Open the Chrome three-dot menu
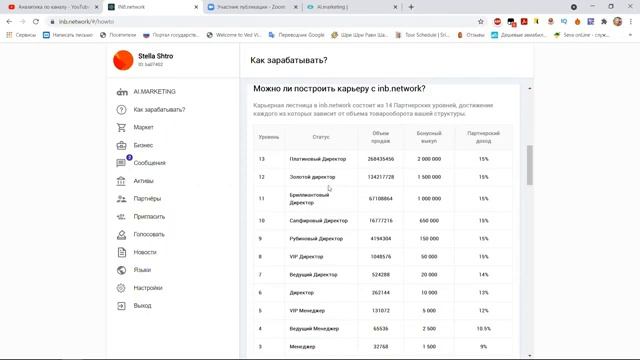Viewport: 640px width, 360px height. pos(631,22)
